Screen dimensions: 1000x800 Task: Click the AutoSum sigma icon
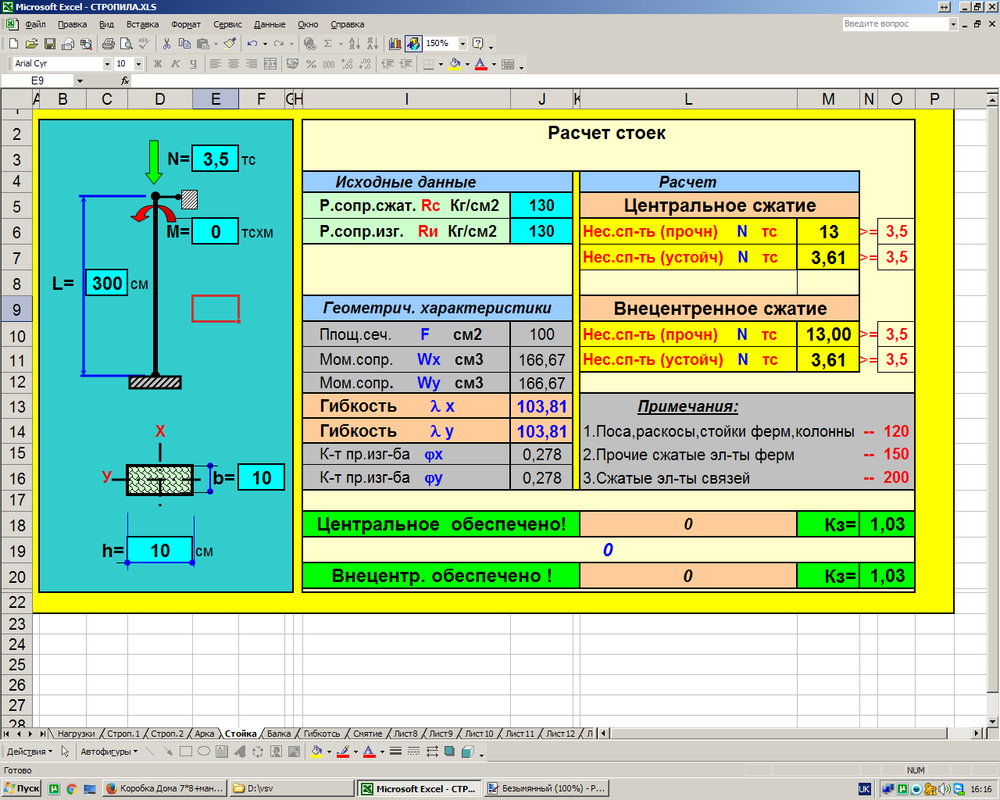click(327, 44)
